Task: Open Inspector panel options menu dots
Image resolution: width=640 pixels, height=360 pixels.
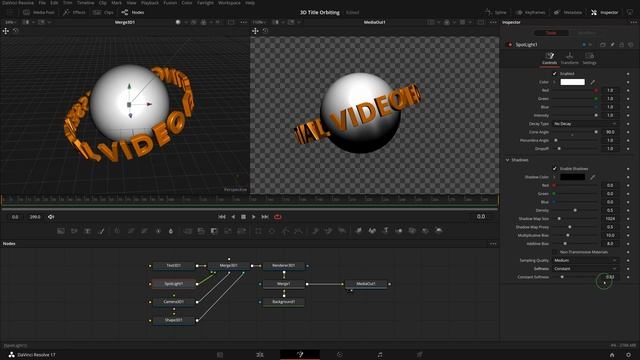Action: pos(633,22)
